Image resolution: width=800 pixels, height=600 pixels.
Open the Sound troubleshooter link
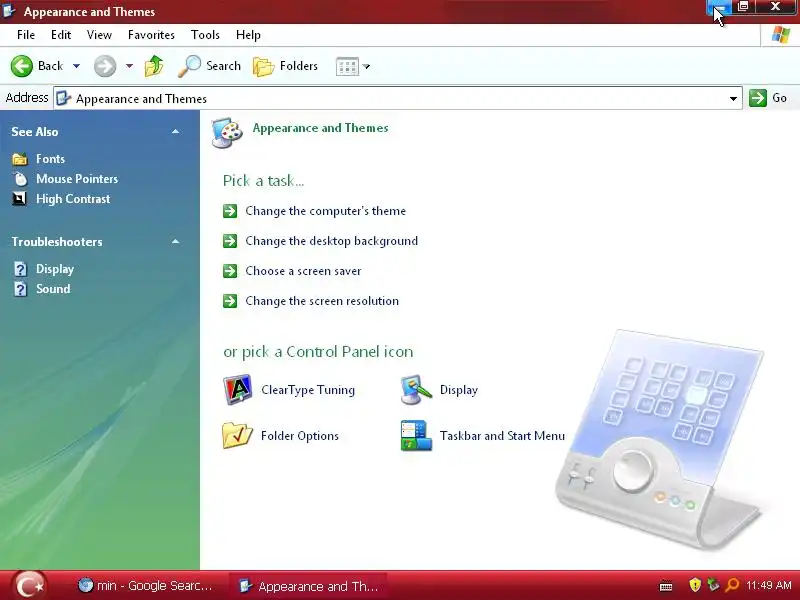(x=53, y=289)
